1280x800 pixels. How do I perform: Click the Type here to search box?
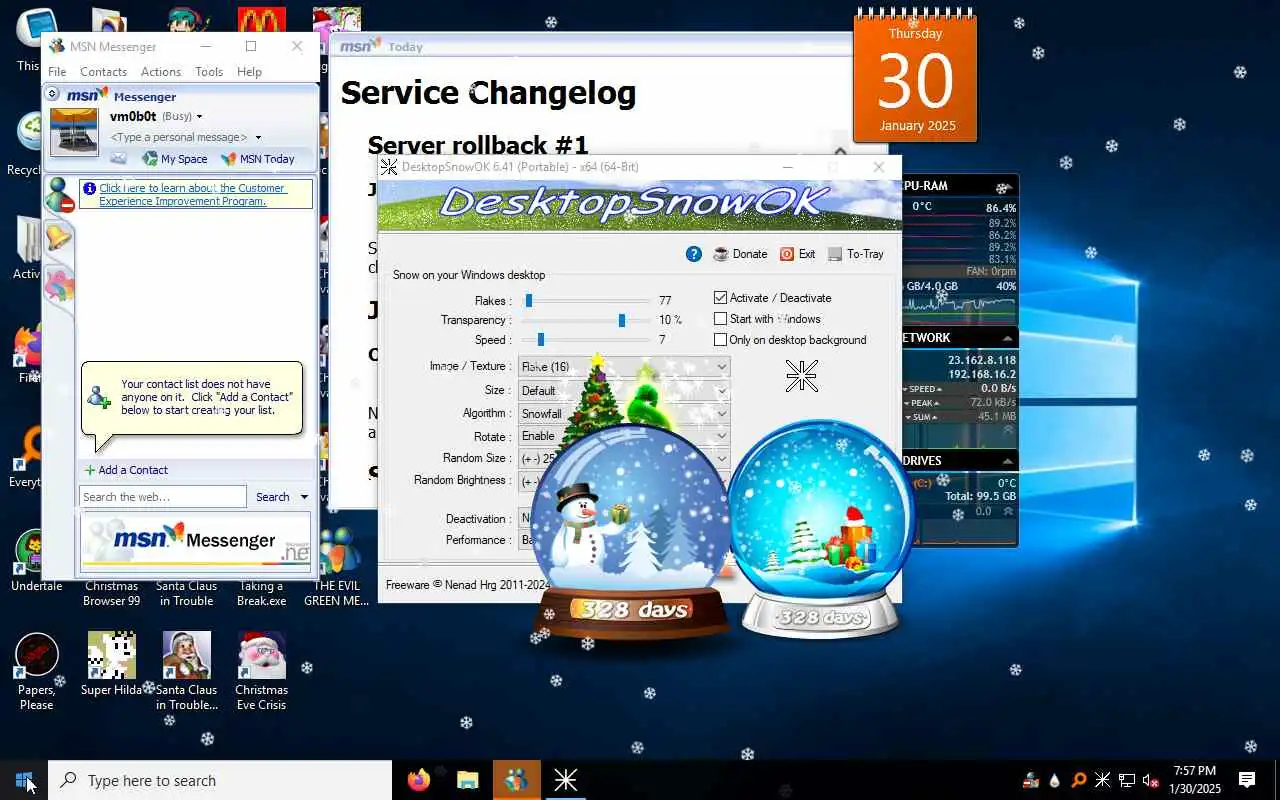220,780
